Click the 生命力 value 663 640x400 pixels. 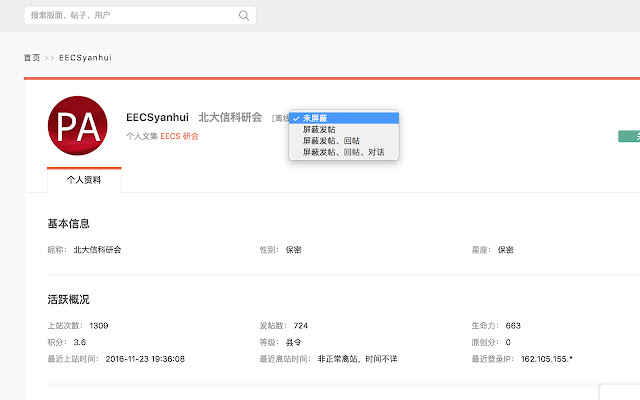(x=513, y=326)
